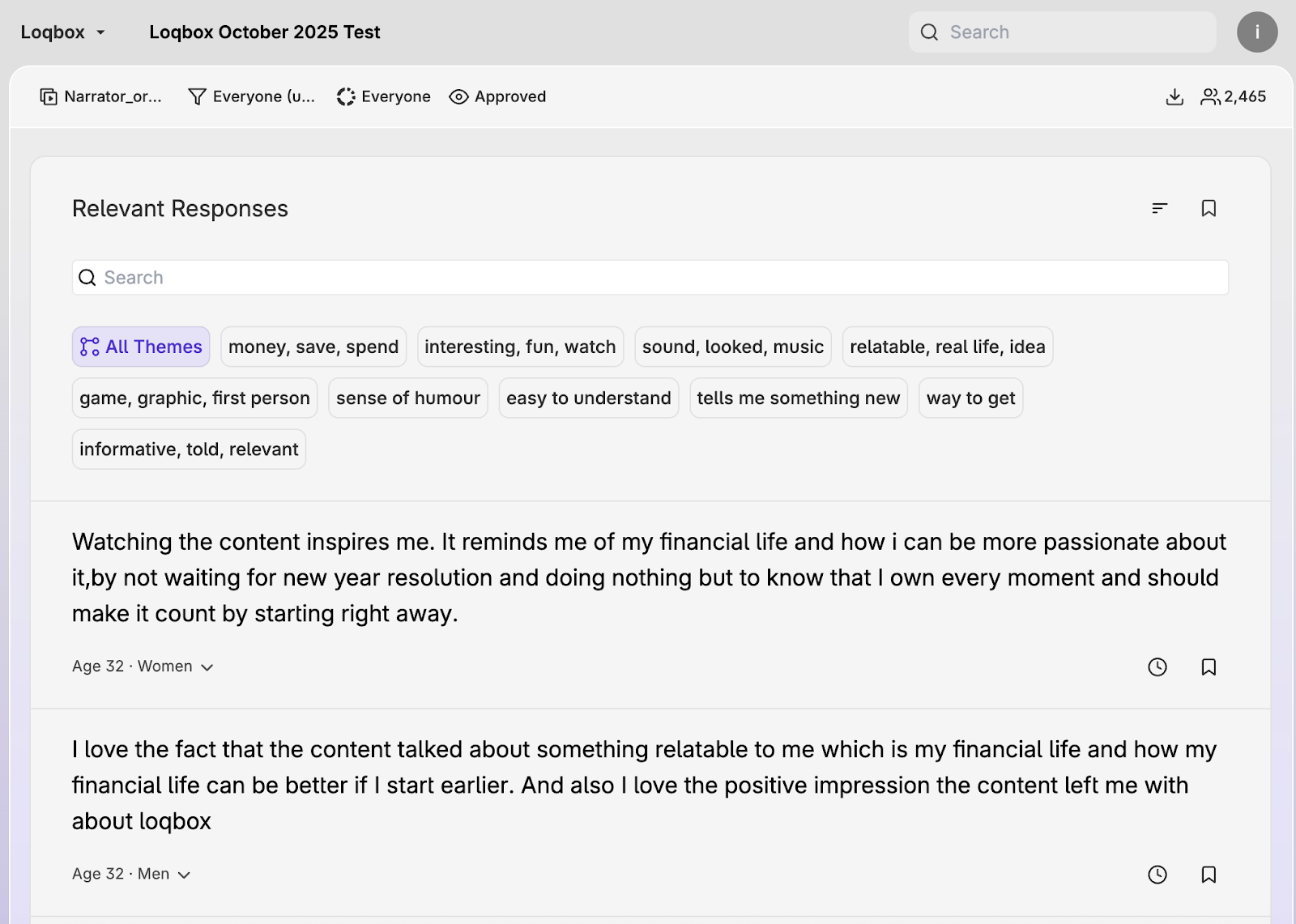Click the Everyone segment selector
Viewport: 1296px width, 924px height.
[x=384, y=97]
